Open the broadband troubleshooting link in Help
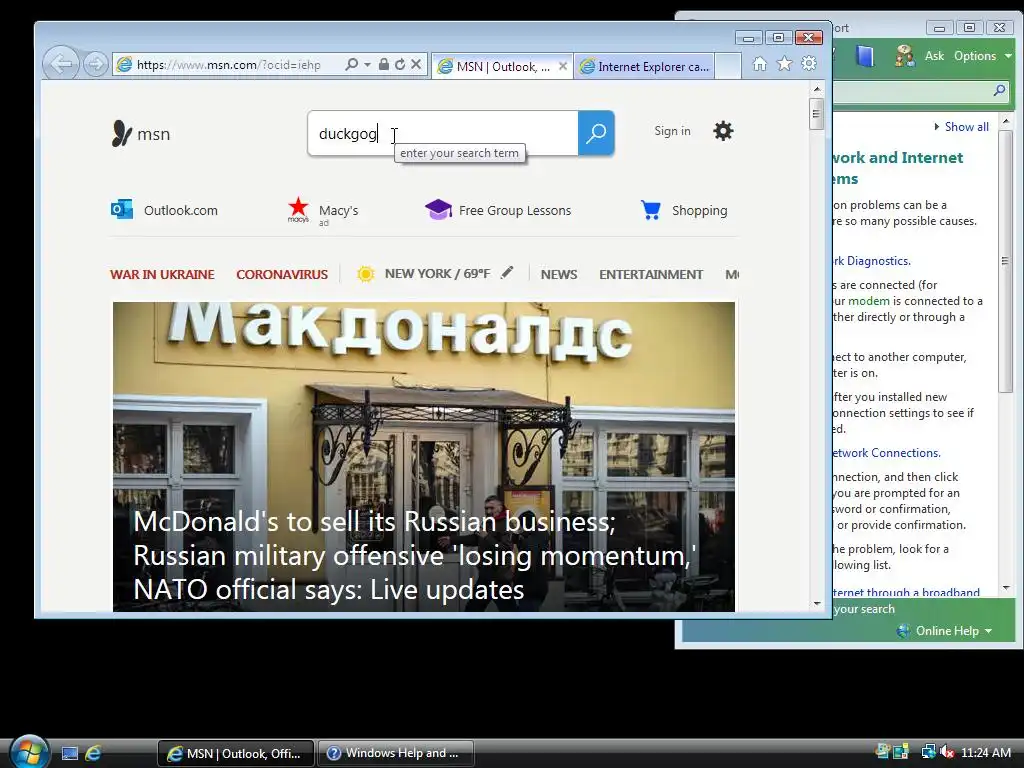 (906, 592)
